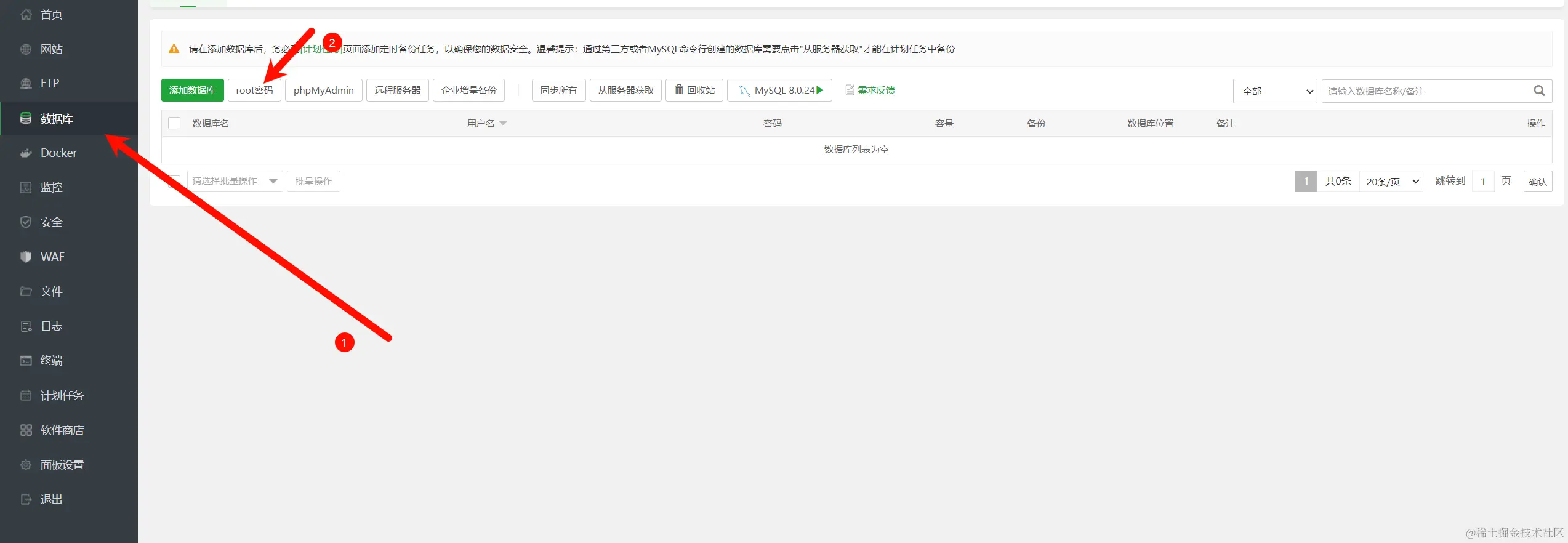Click the page 1 pagination button
Image resolution: width=1568 pixels, height=543 pixels.
[x=1306, y=181]
